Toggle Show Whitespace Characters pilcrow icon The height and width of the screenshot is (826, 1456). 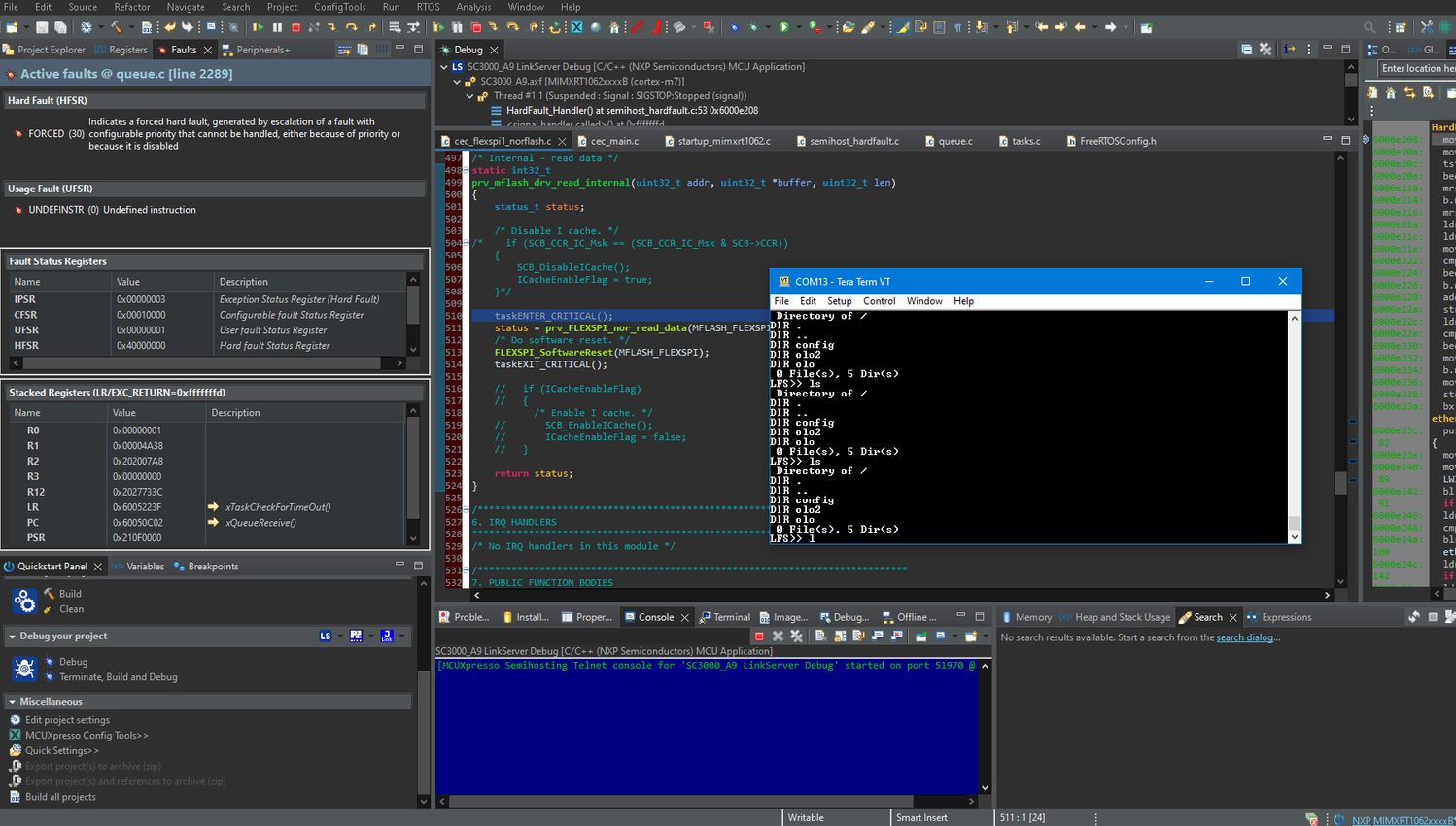point(957,27)
